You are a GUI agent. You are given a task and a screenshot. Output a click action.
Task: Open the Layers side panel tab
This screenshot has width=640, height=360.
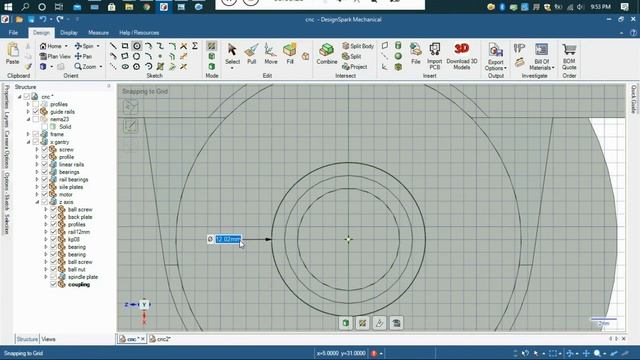[x=7, y=120]
